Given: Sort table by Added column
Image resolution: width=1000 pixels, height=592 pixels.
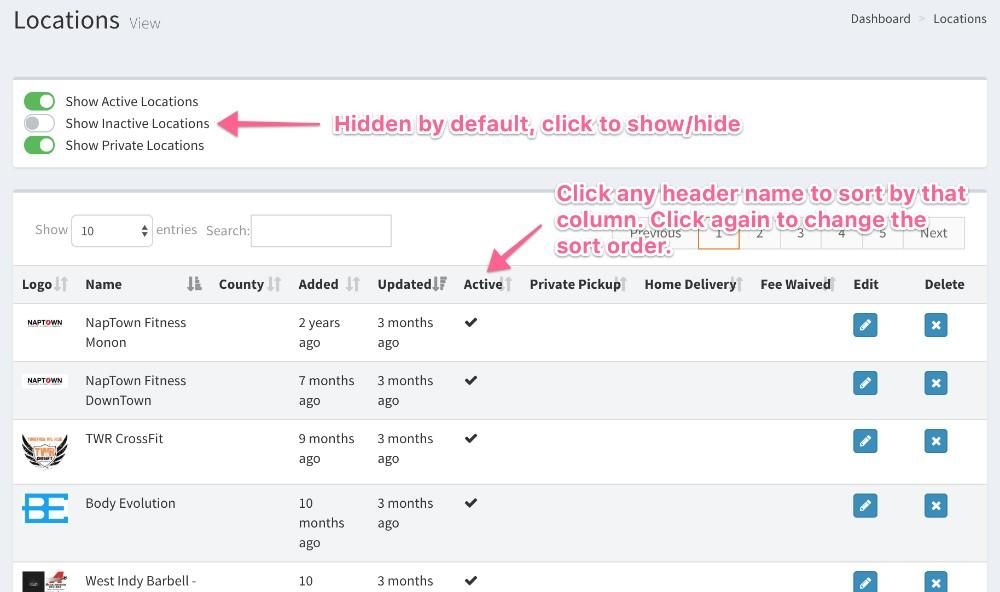Looking at the screenshot, I should [x=328, y=285].
